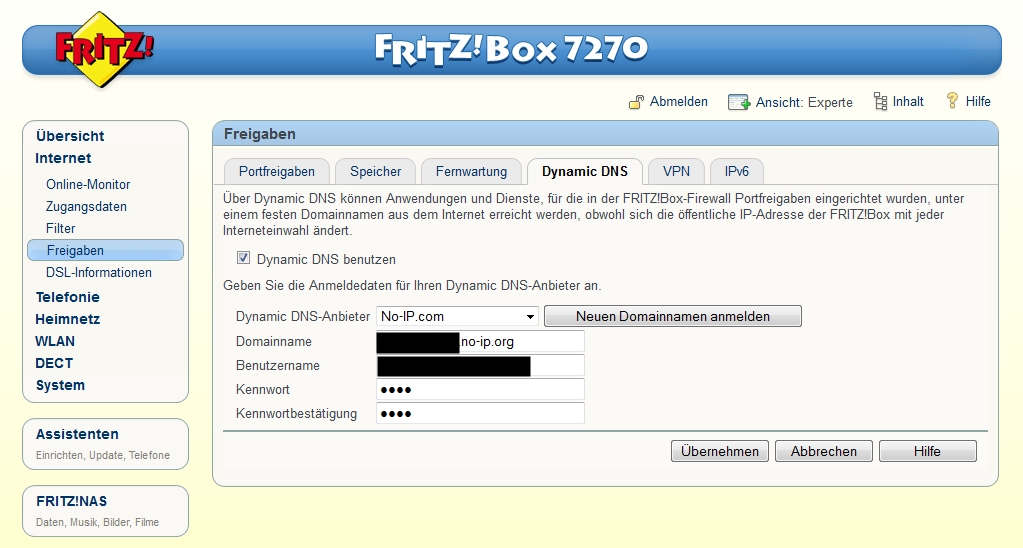Click into the Benutzername field
1023x548 pixels.
pos(480,365)
